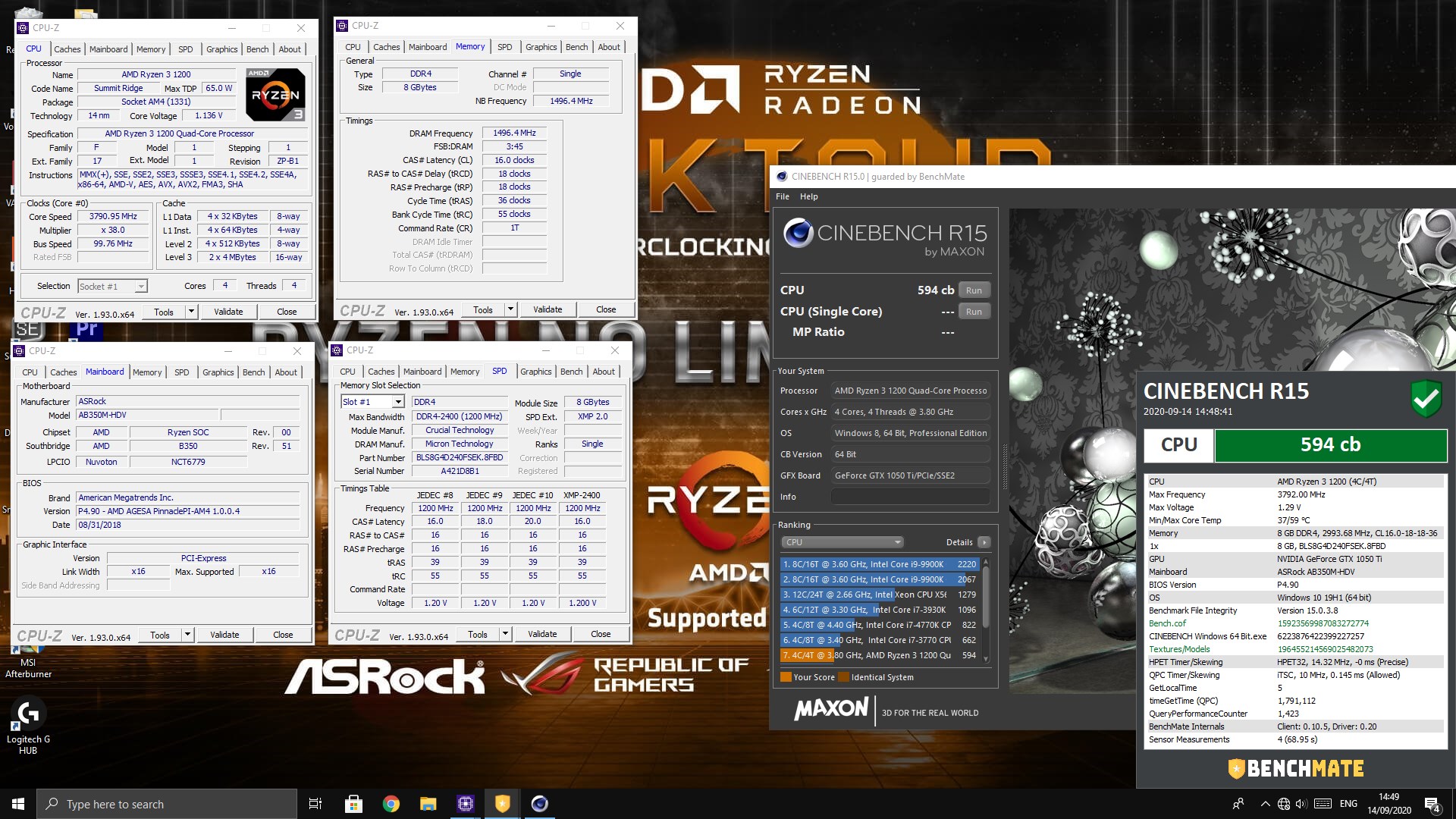
Task: Open the notification center icon
Action: [x=1432, y=804]
